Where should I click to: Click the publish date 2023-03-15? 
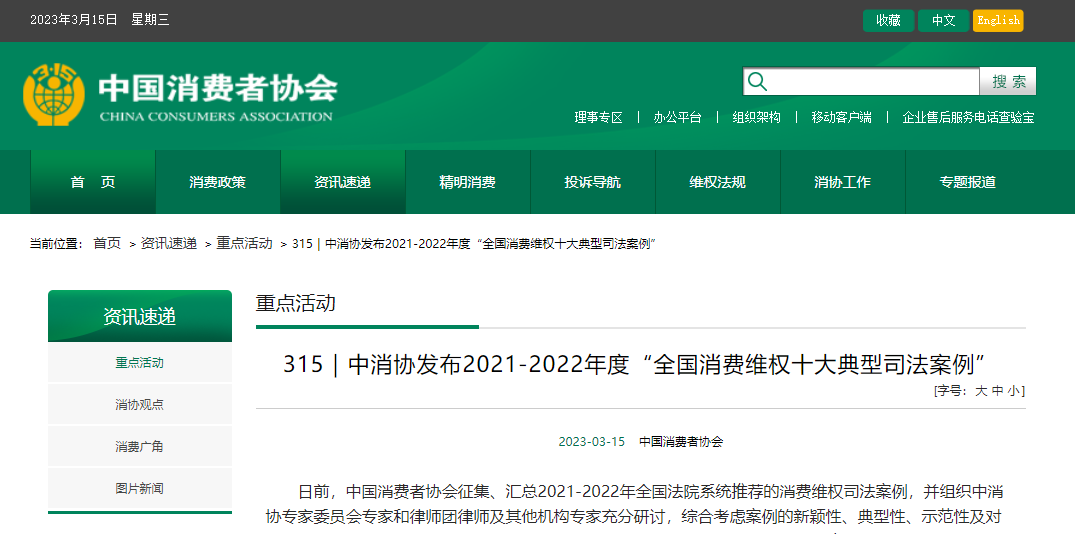[x=592, y=441]
